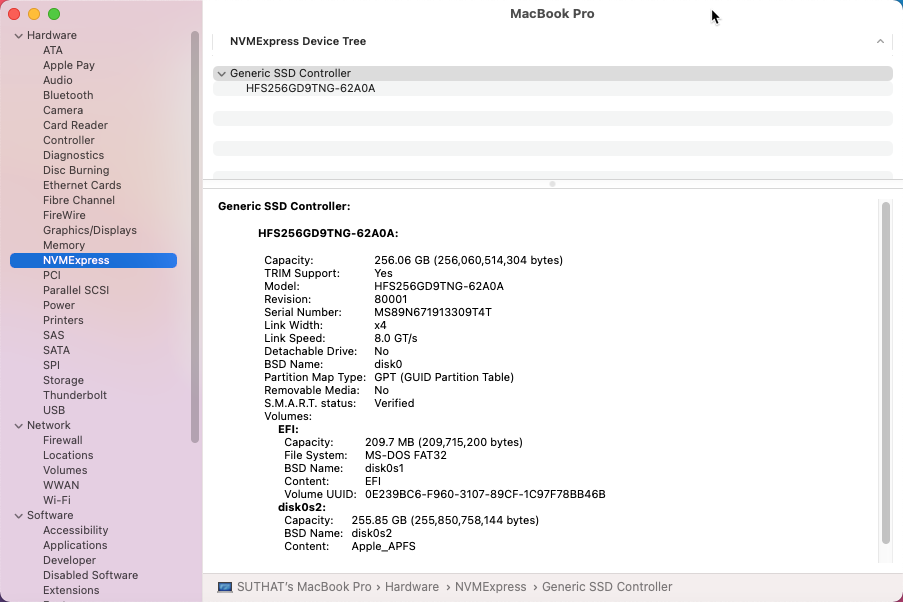Select Disc Burning in the sidebar
Image resolution: width=903 pixels, height=602 pixels.
(76, 170)
